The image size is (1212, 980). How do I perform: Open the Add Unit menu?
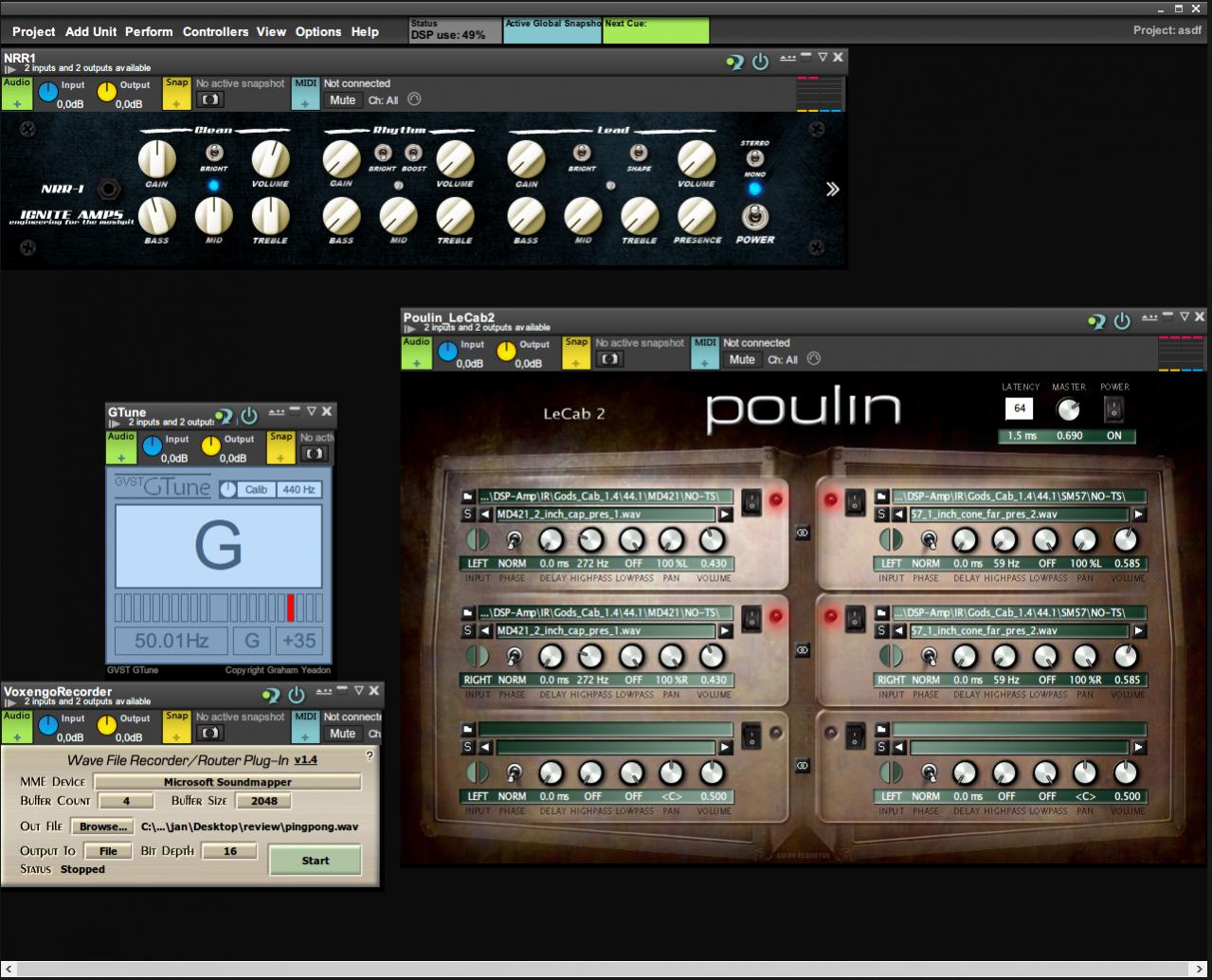click(x=91, y=31)
